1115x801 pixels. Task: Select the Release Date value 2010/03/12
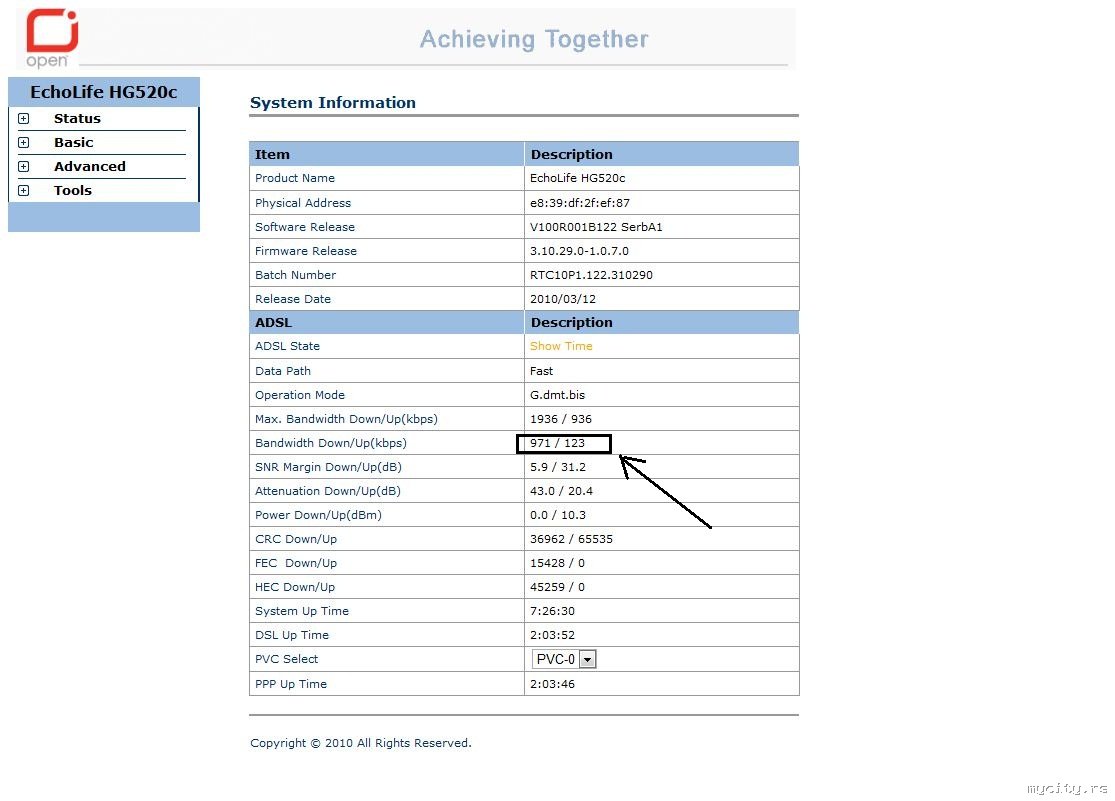pyautogui.click(x=562, y=299)
